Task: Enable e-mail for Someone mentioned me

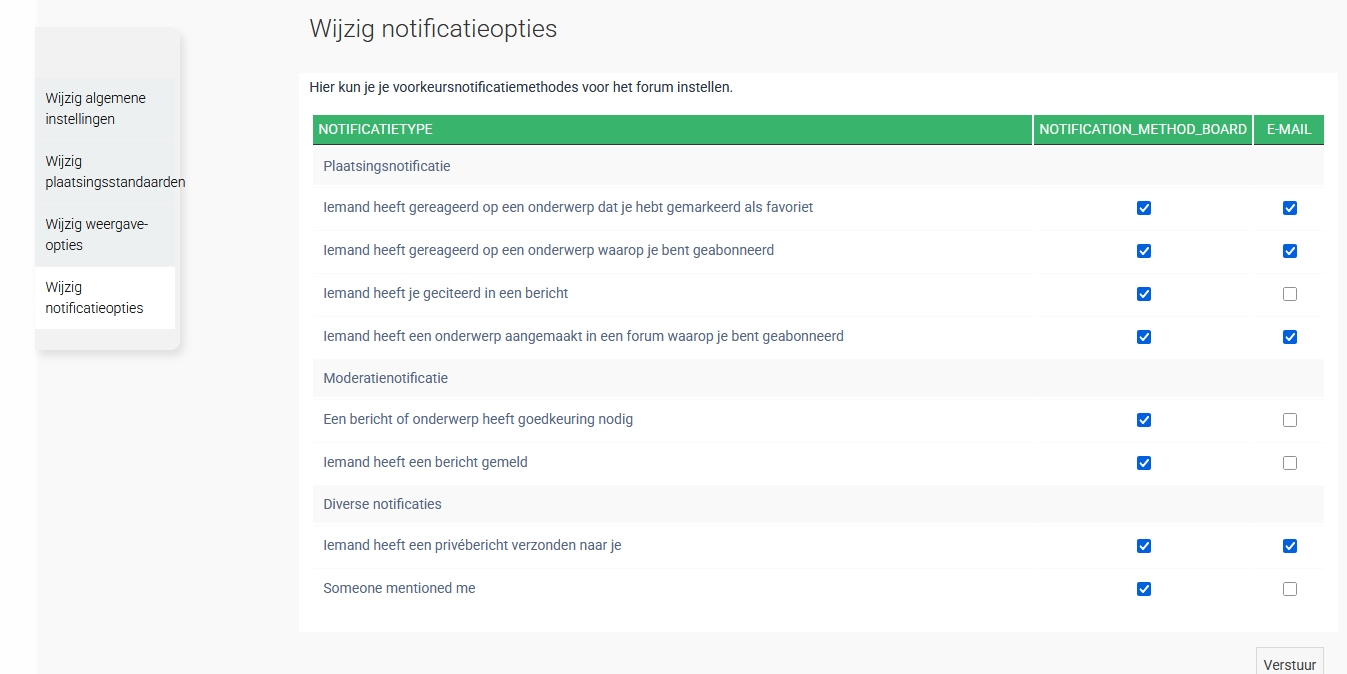Action: 1290,589
